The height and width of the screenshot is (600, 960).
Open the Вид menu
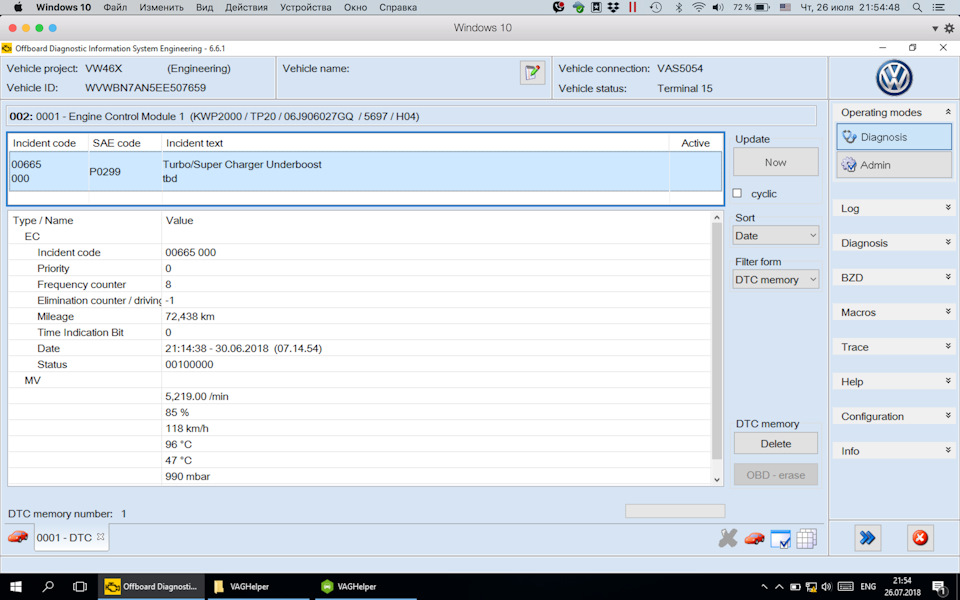coord(204,7)
